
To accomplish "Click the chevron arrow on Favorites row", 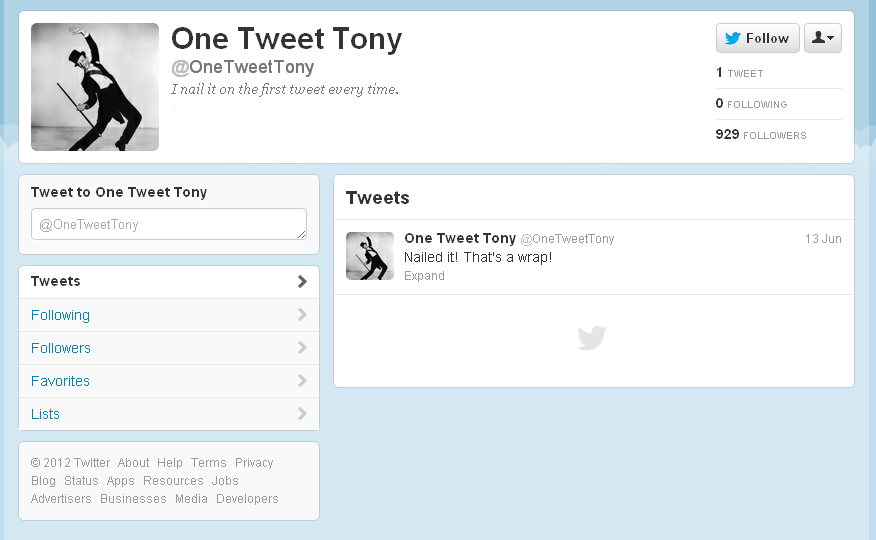I will pos(302,381).
